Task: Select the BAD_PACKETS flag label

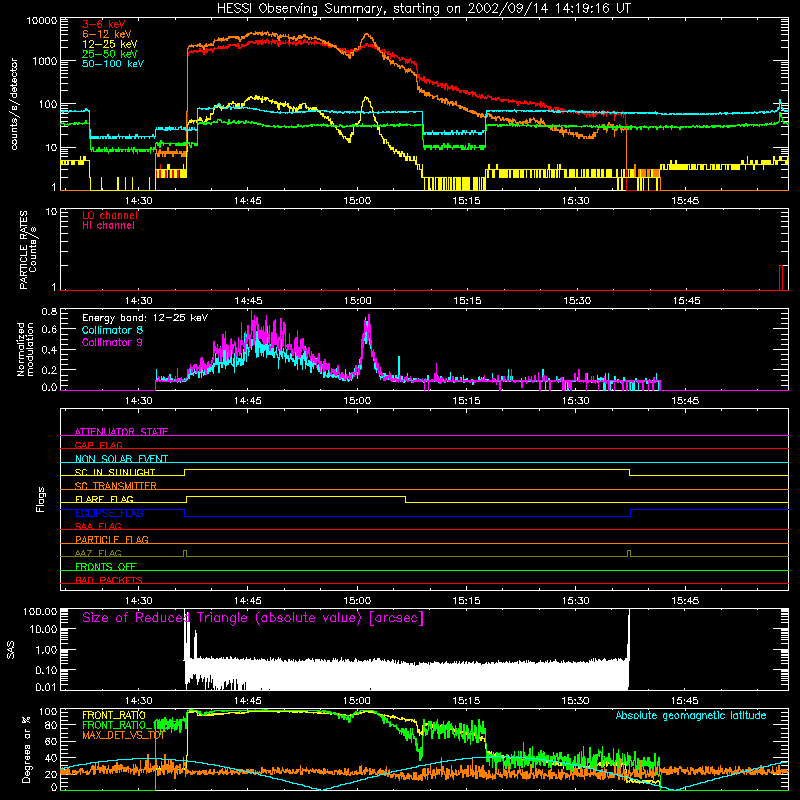Action: [x=109, y=580]
